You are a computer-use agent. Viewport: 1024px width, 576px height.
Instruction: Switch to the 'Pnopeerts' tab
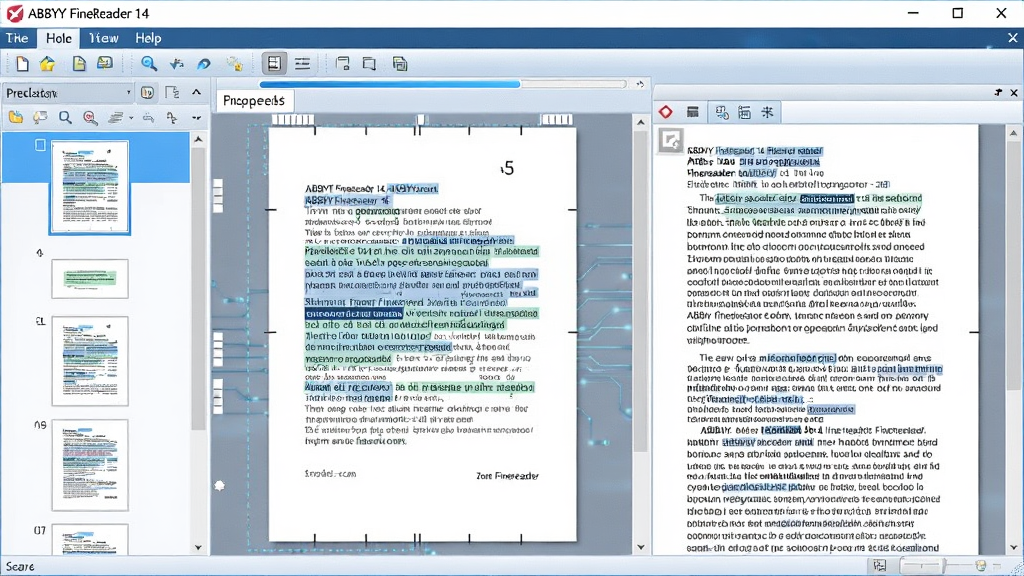pyautogui.click(x=254, y=101)
